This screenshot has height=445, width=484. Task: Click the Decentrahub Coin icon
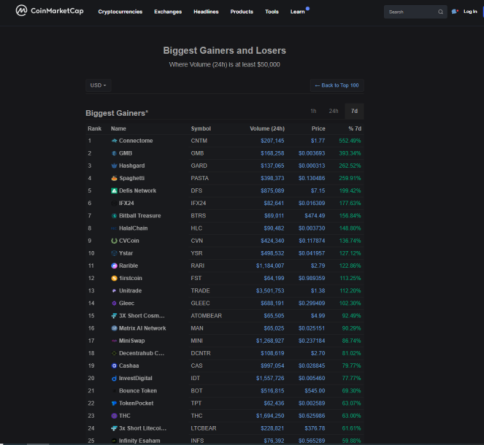pyautogui.click(x=114, y=353)
